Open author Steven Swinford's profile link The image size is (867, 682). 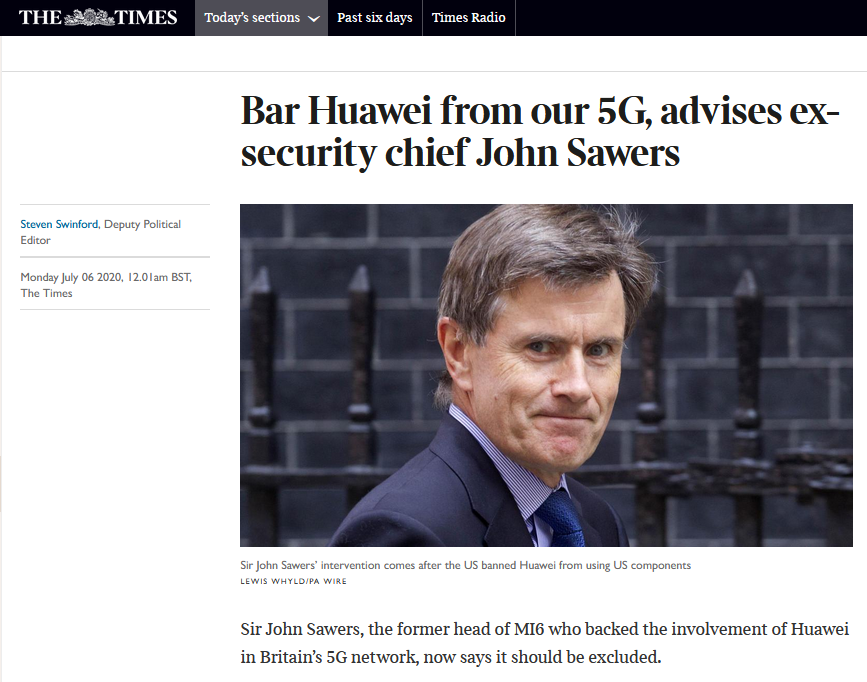[59, 224]
